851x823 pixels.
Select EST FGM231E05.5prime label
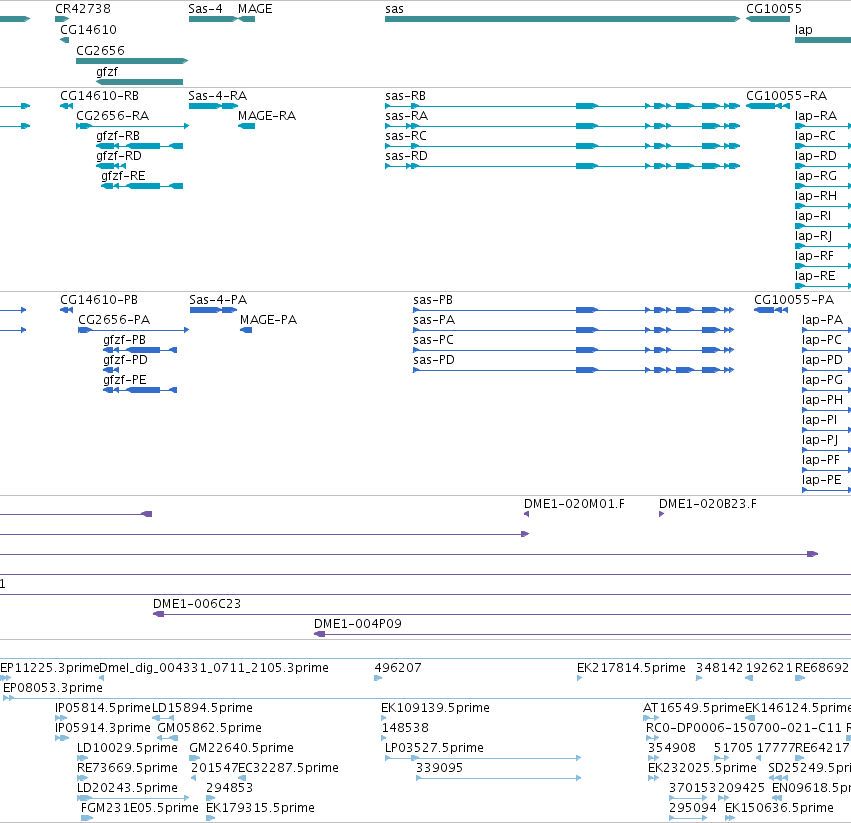(x=139, y=808)
